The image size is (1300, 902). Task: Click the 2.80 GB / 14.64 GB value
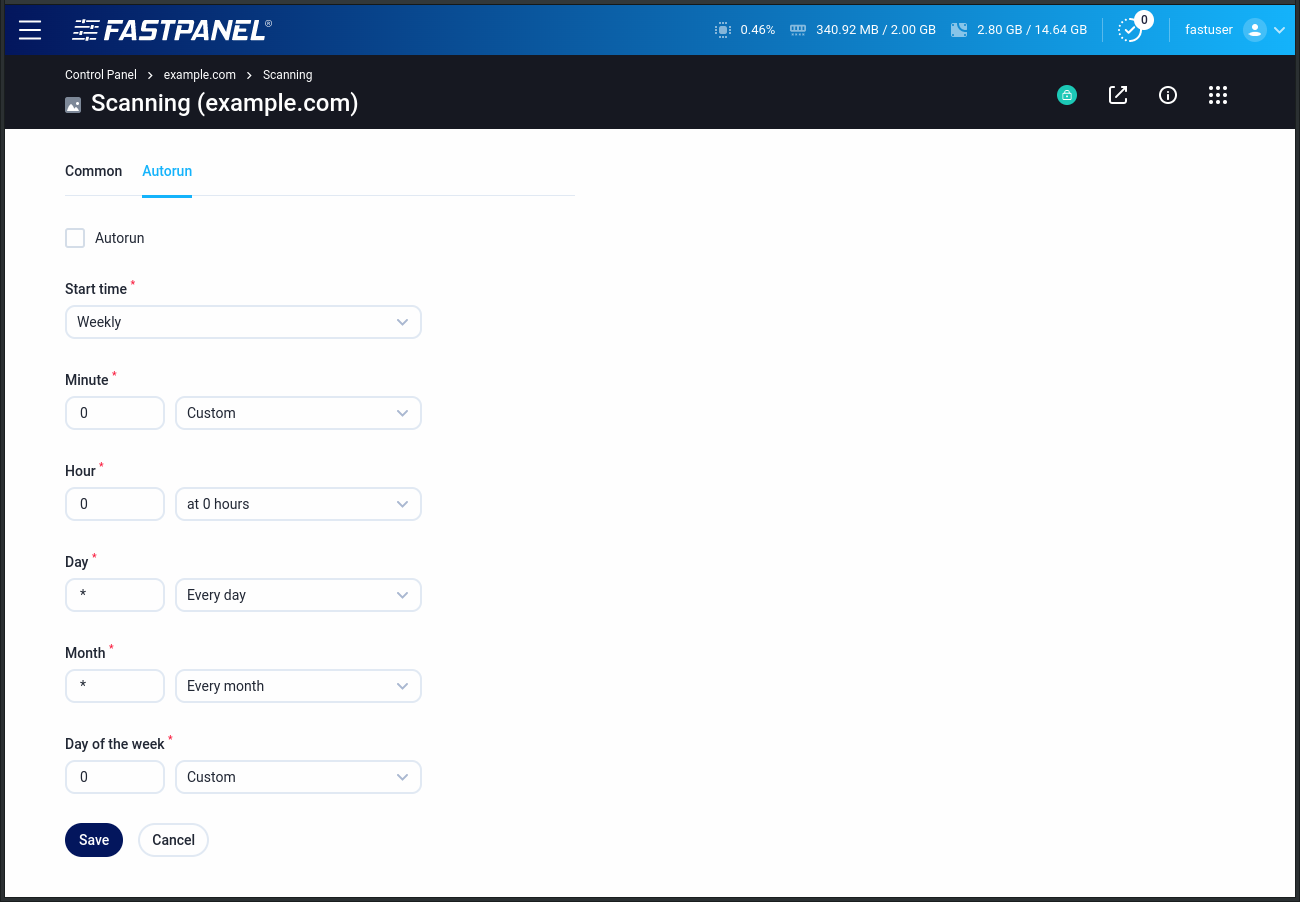click(1032, 30)
